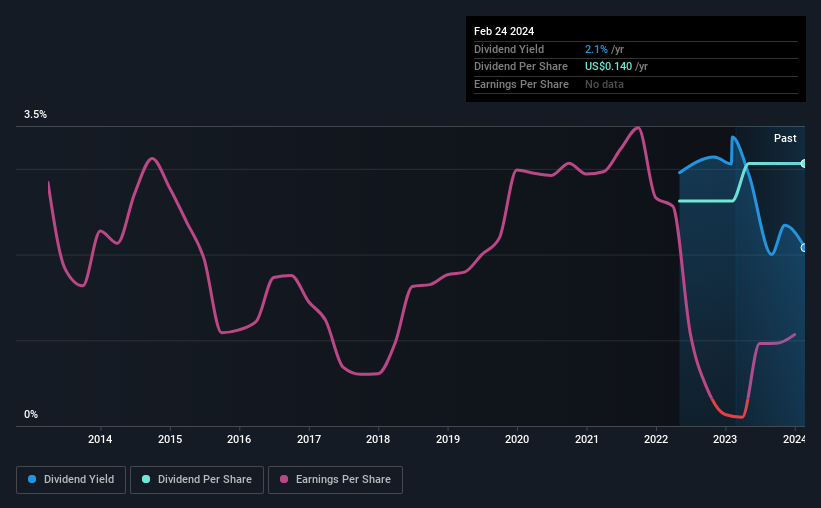
Task: Click the 2020 x-axis year label
Action: click(x=517, y=439)
